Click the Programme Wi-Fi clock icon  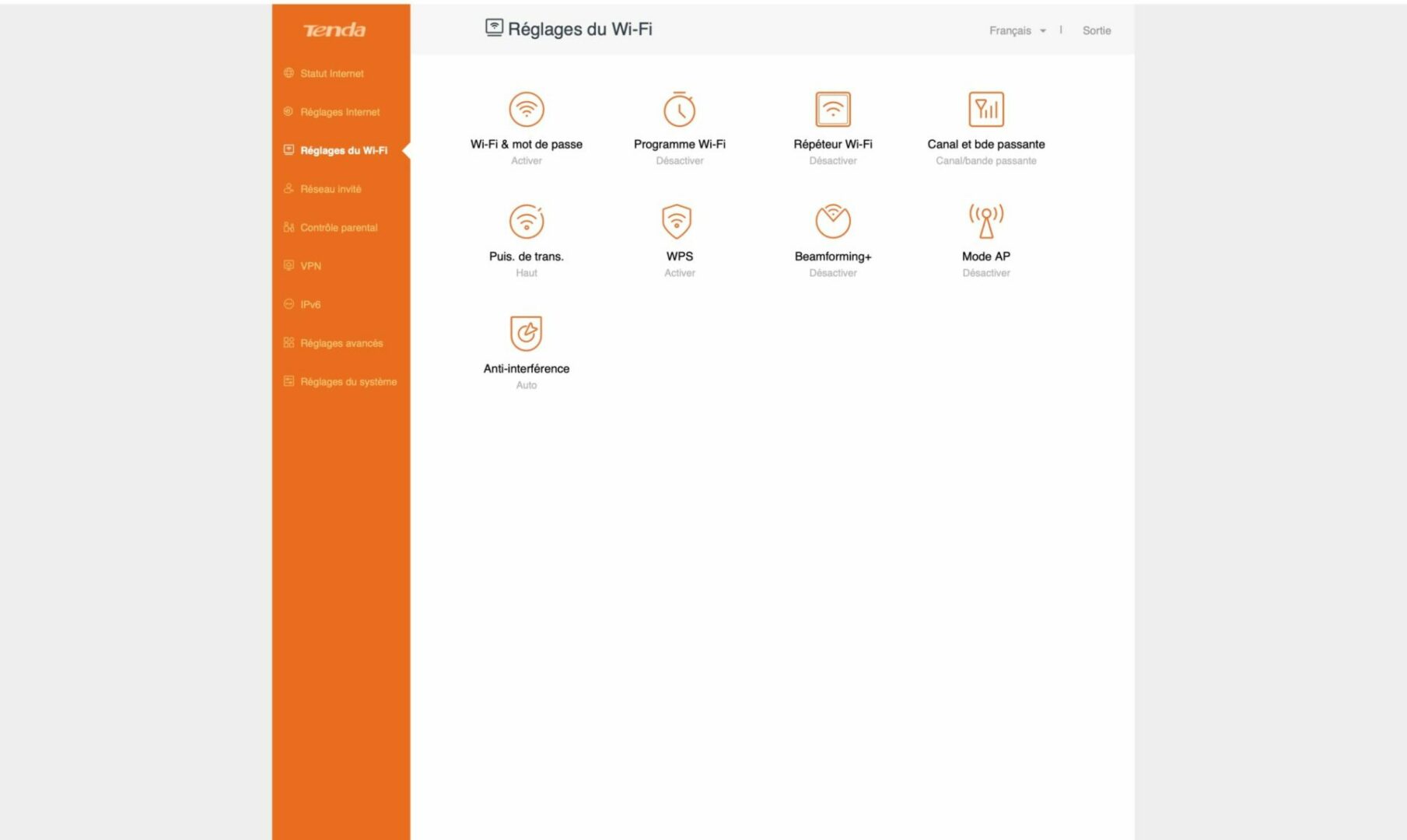point(679,110)
